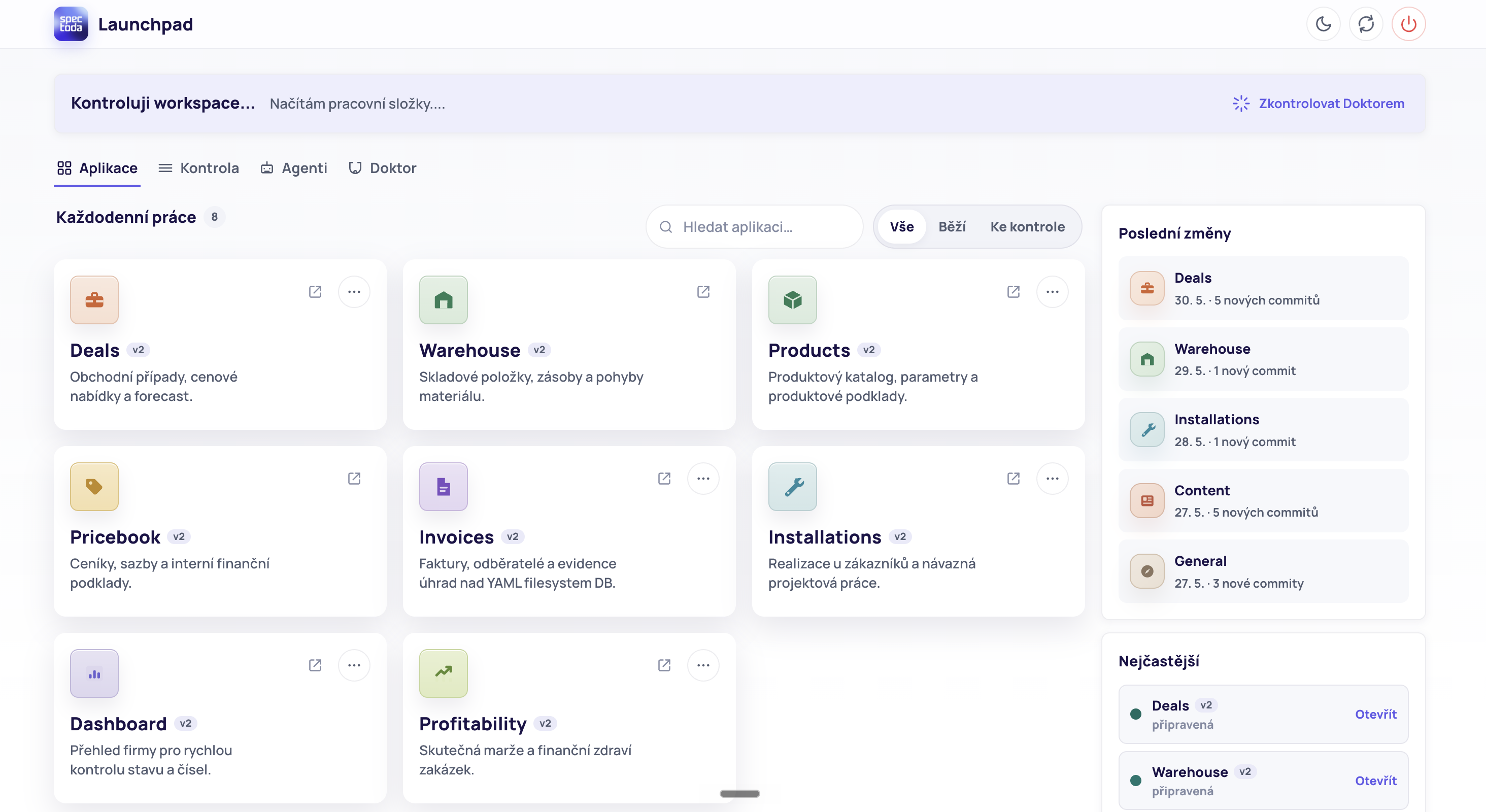The height and width of the screenshot is (812, 1486).
Task: Click the Warehouse card title
Action: pos(469,351)
